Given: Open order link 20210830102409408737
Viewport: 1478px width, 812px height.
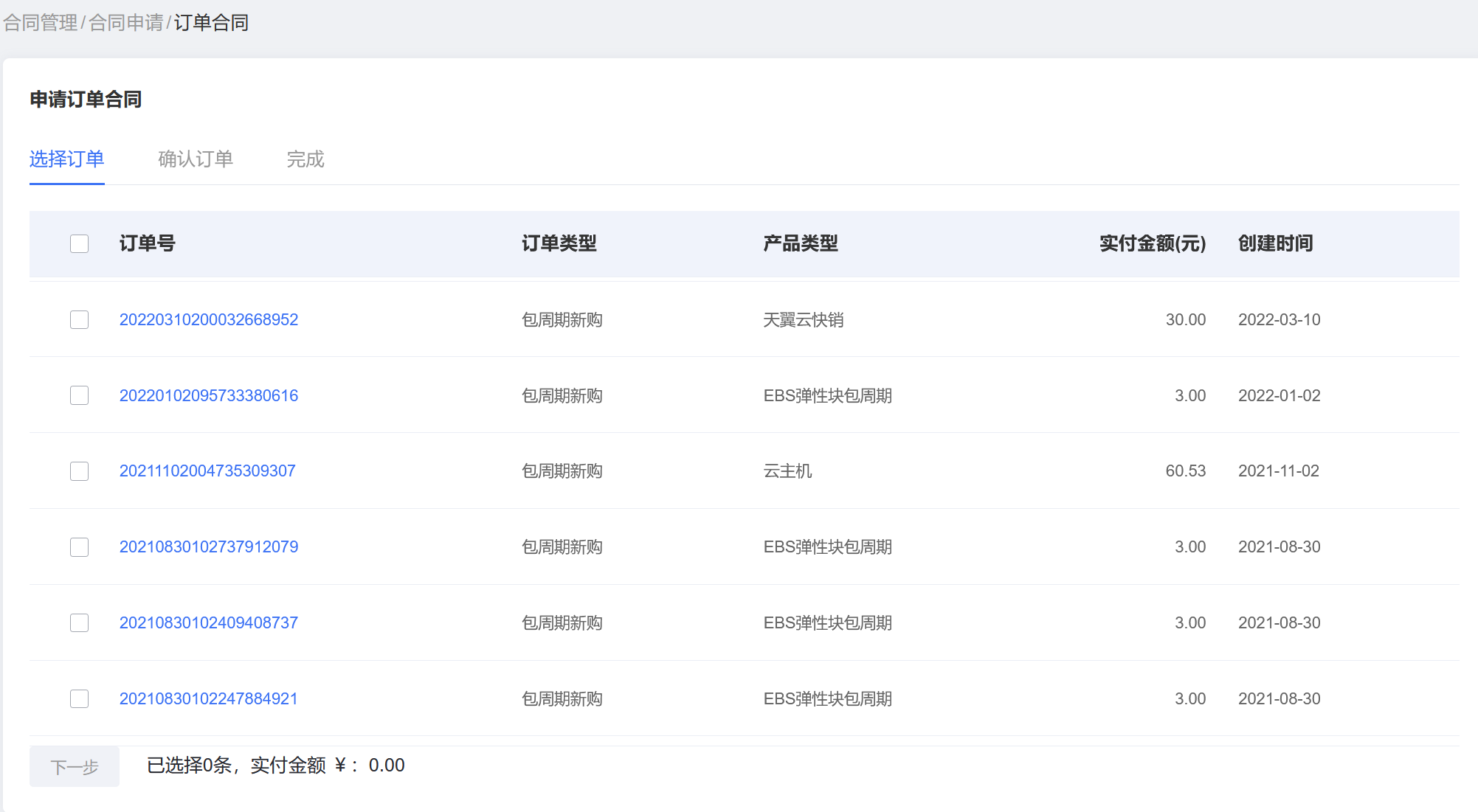Looking at the screenshot, I should click(x=208, y=623).
